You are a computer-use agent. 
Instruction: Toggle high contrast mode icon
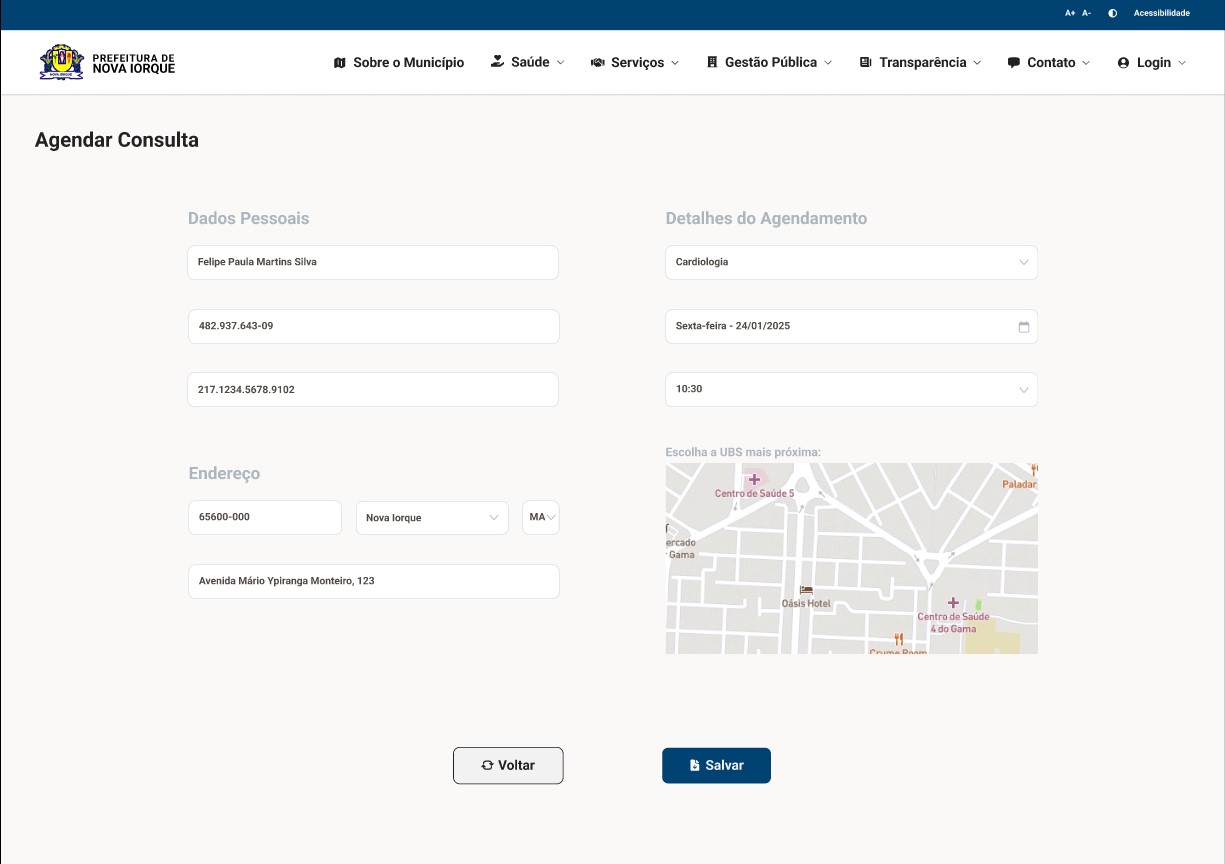(1112, 13)
